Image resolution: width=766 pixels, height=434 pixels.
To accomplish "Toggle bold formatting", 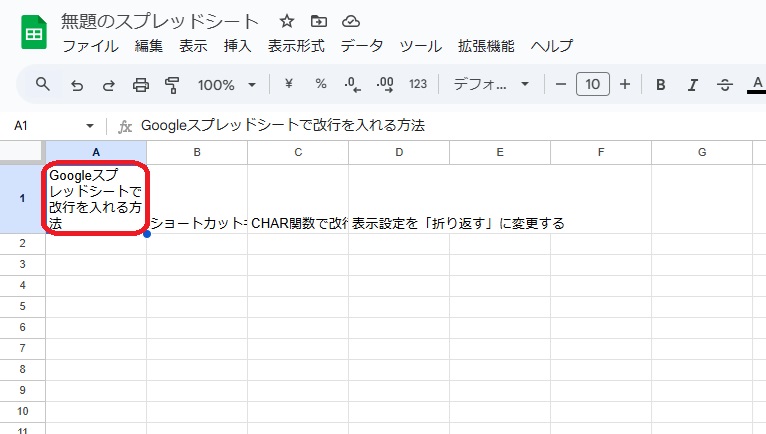I will [660, 85].
